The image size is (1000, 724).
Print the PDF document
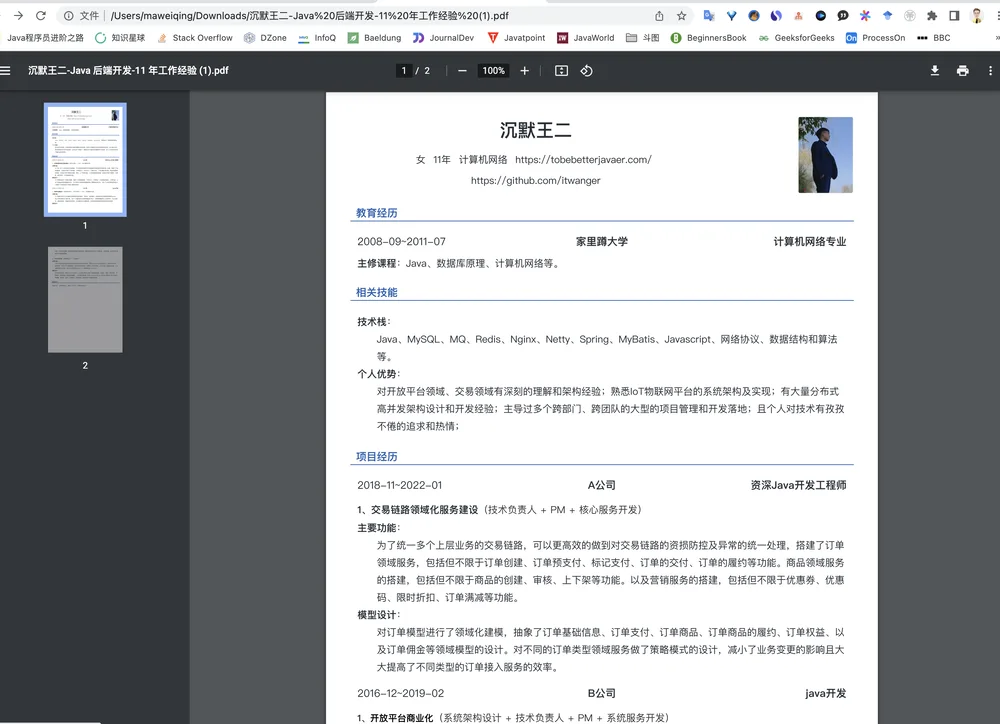coord(962,71)
